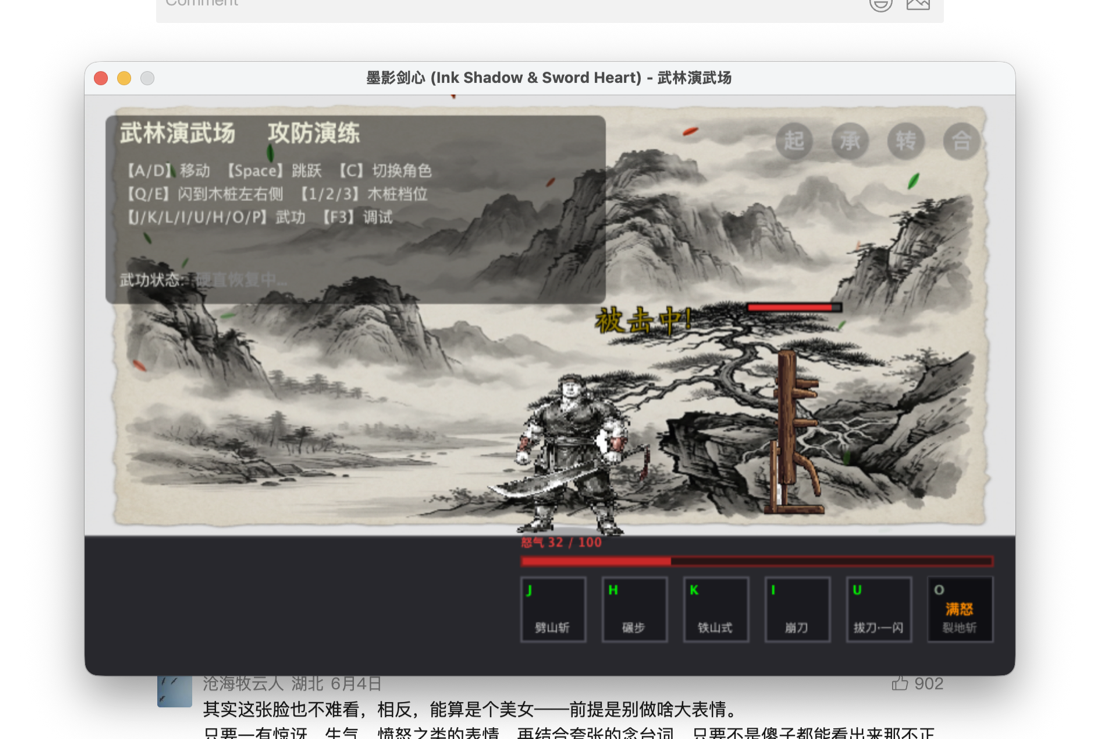Click the 武功状态 status line
The width and height of the screenshot is (1100, 739).
pyautogui.click(x=203, y=280)
